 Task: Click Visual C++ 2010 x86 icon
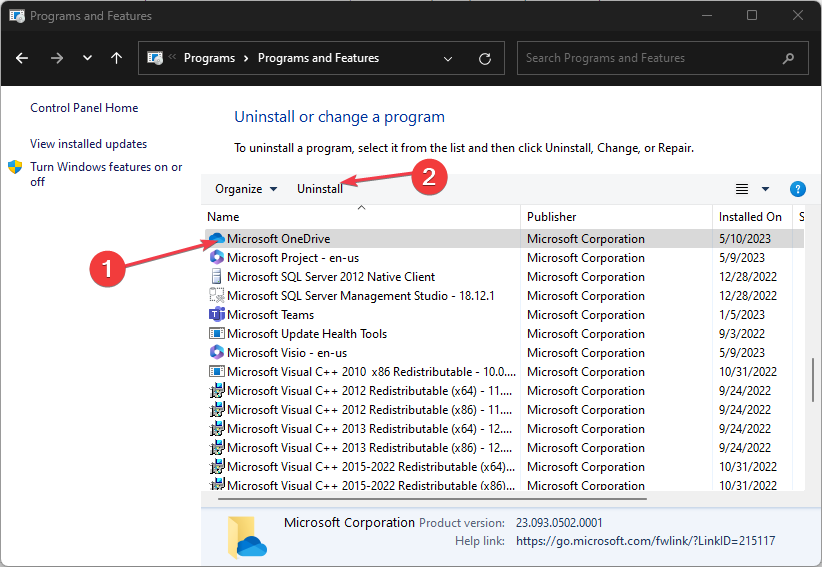coord(217,372)
